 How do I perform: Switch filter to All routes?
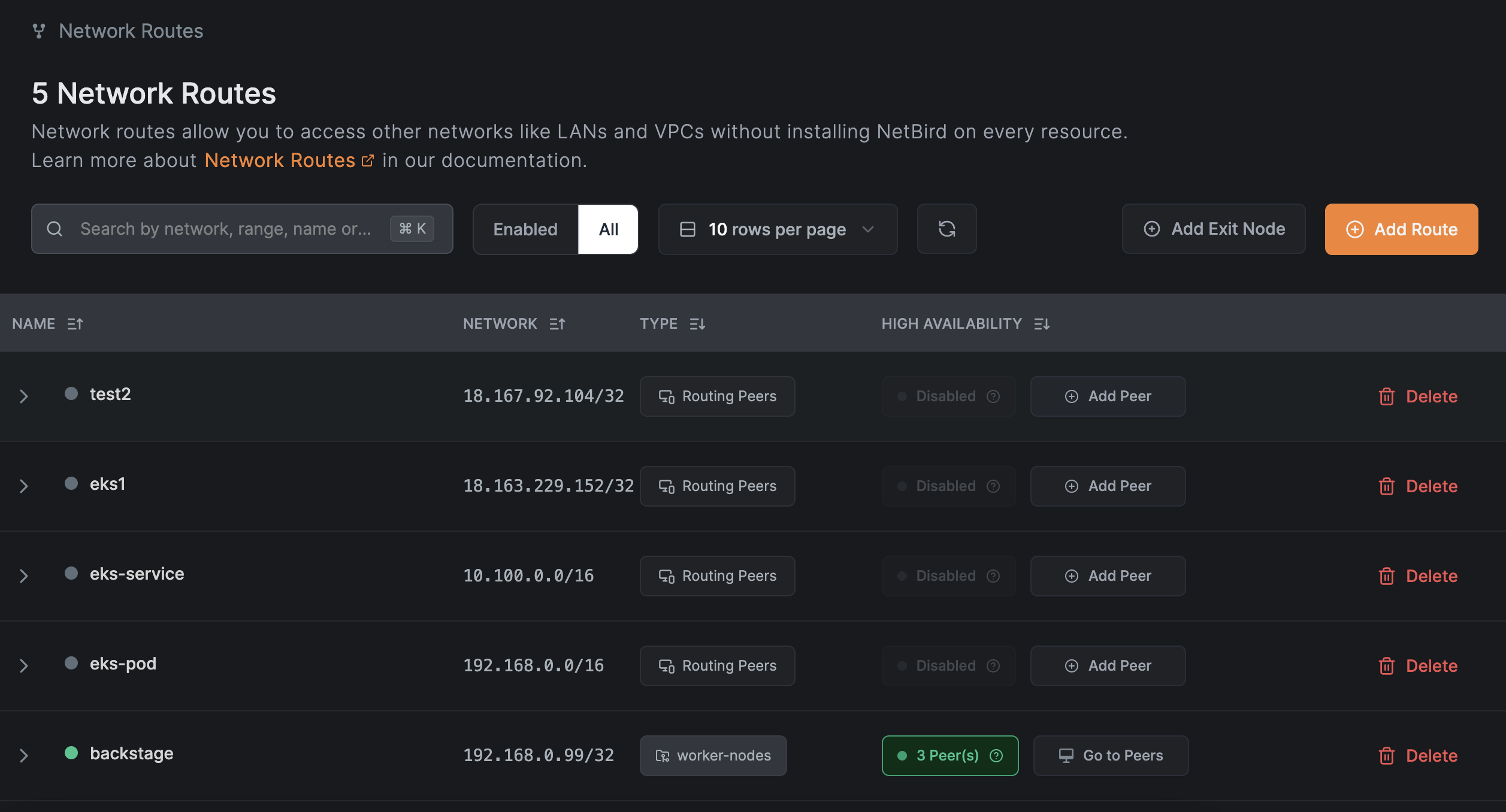click(x=608, y=229)
